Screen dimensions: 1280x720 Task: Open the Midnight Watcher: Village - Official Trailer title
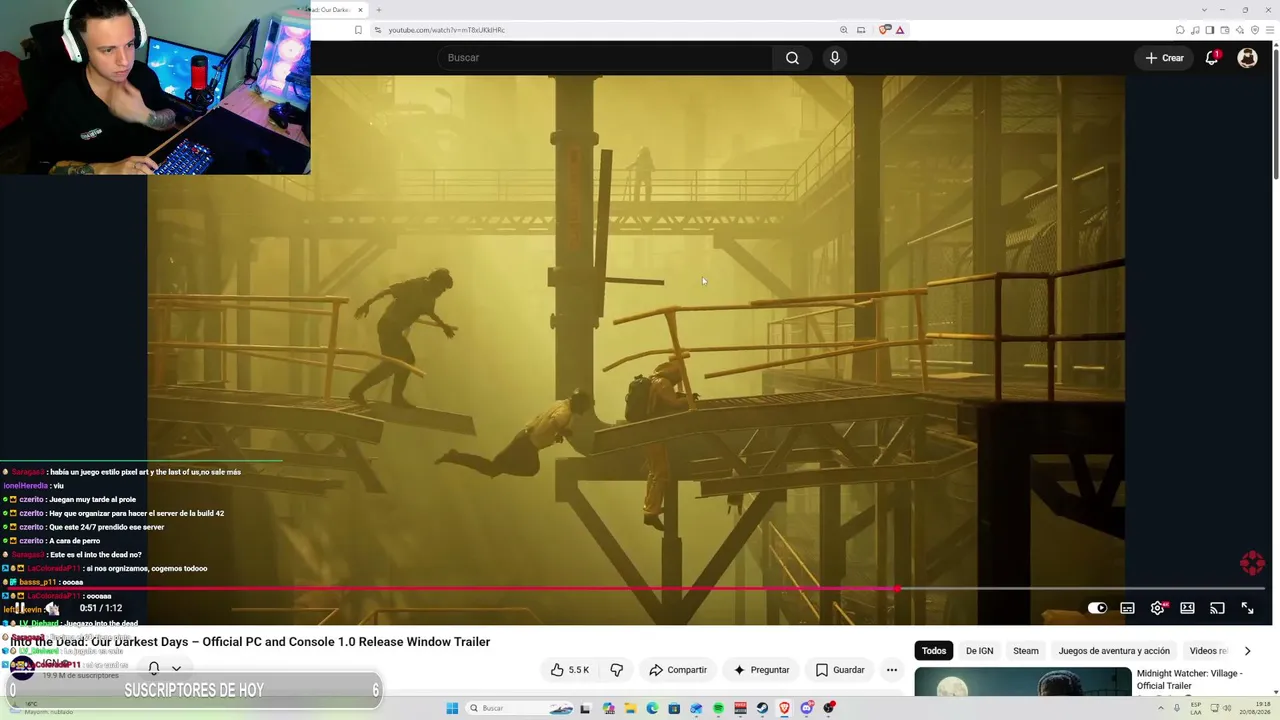(x=1190, y=680)
